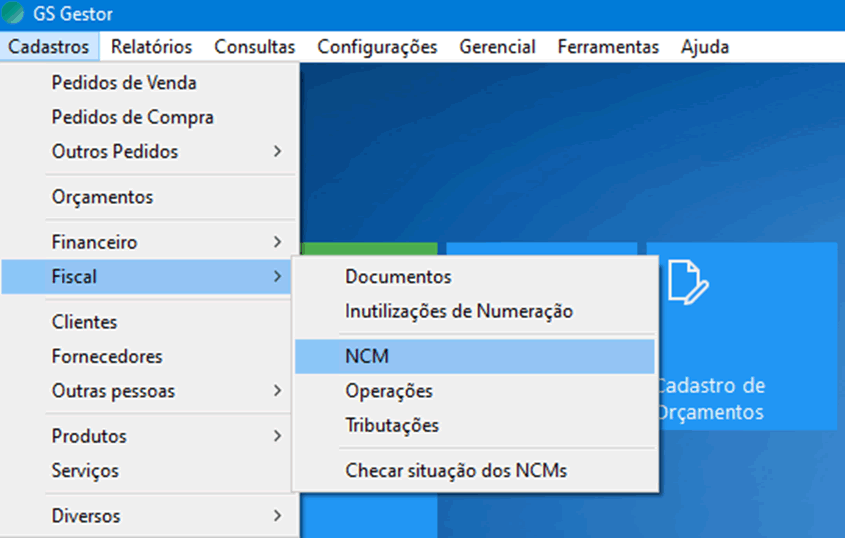
Task: Open Tributações from the Fiscal submenu
Action: tap(392, 425)
